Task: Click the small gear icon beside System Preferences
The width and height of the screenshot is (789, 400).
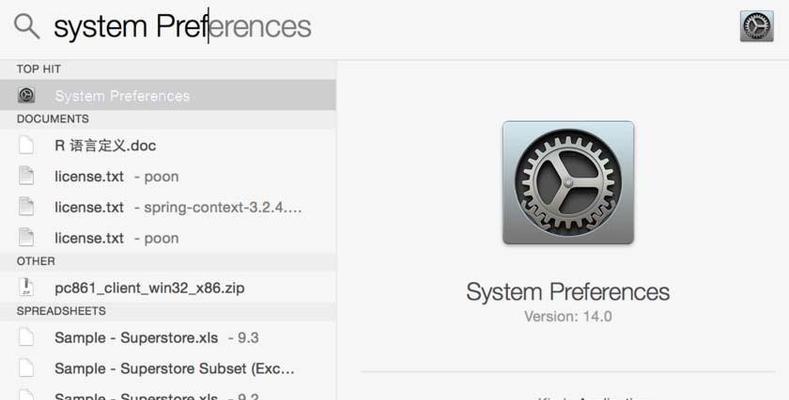Action: (26, 95)
